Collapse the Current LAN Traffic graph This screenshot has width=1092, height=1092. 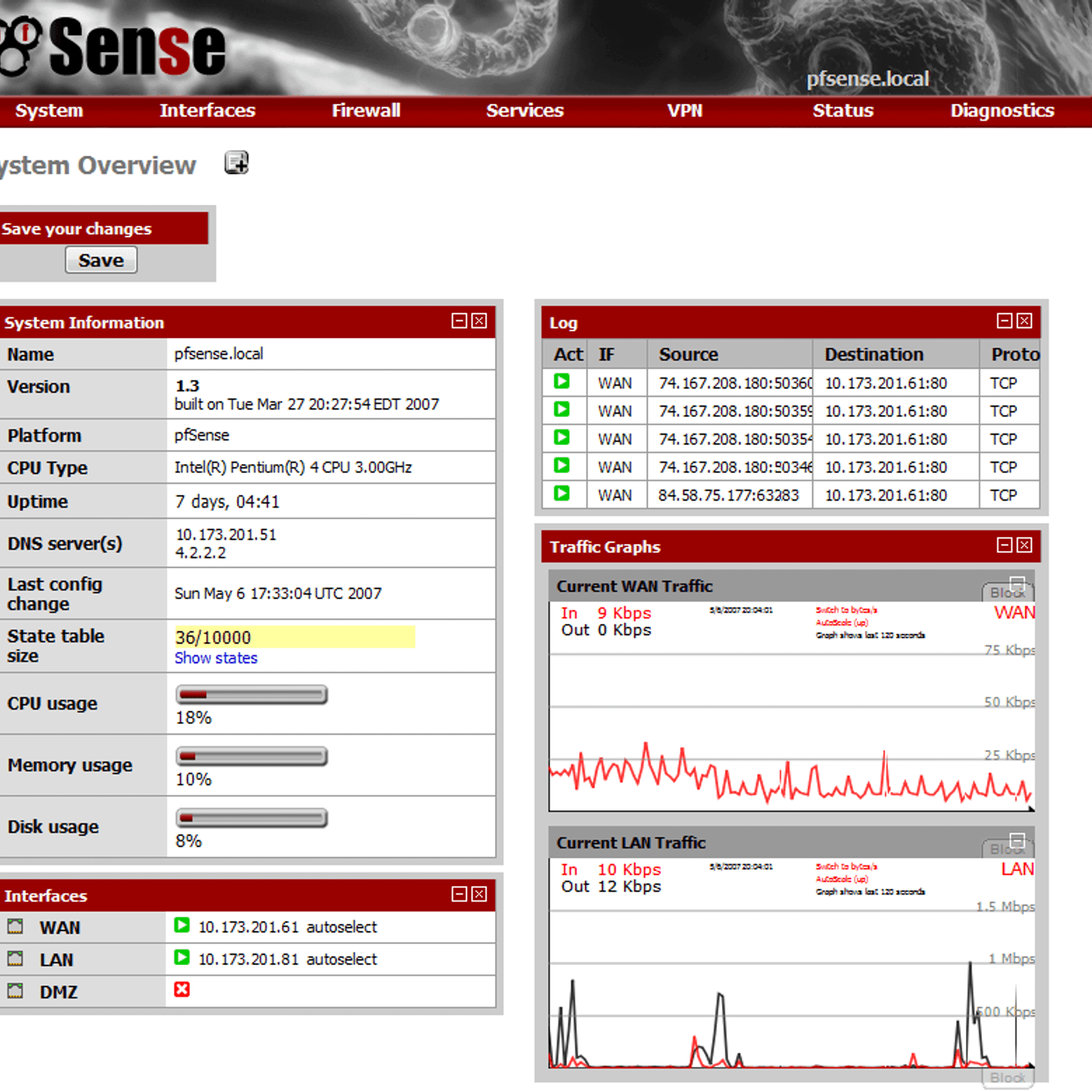[x=1018, y=839]
